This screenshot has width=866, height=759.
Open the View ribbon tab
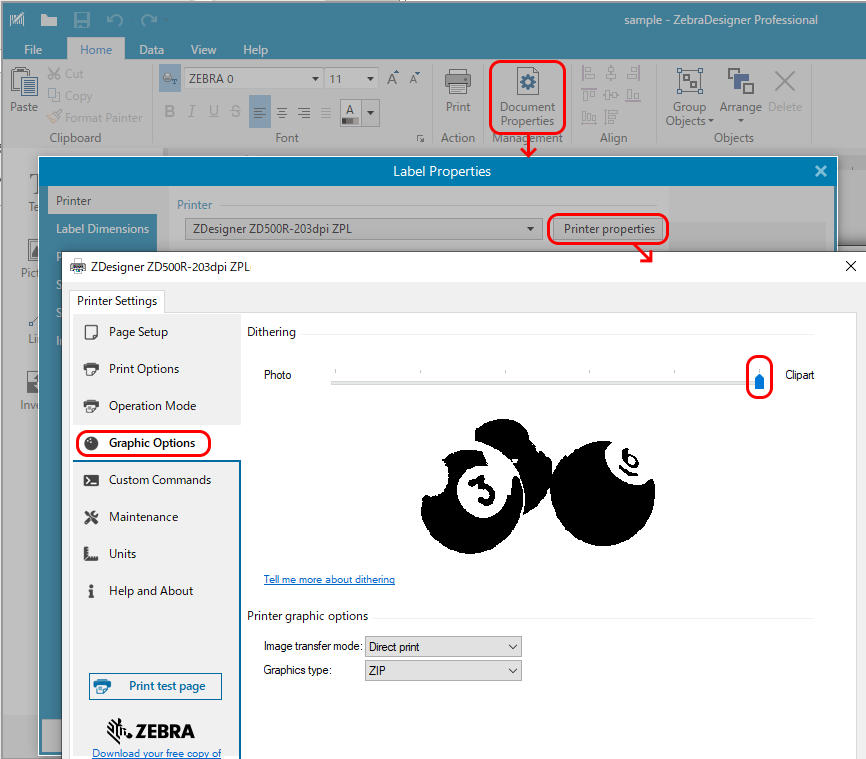203,49
